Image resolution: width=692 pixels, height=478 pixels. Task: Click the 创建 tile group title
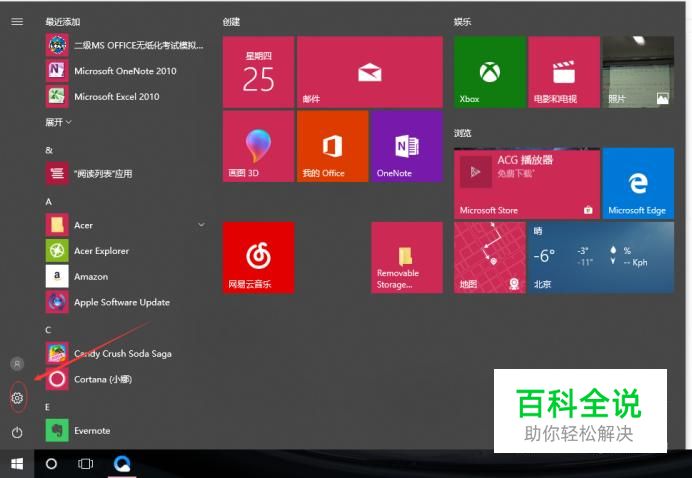231,22
